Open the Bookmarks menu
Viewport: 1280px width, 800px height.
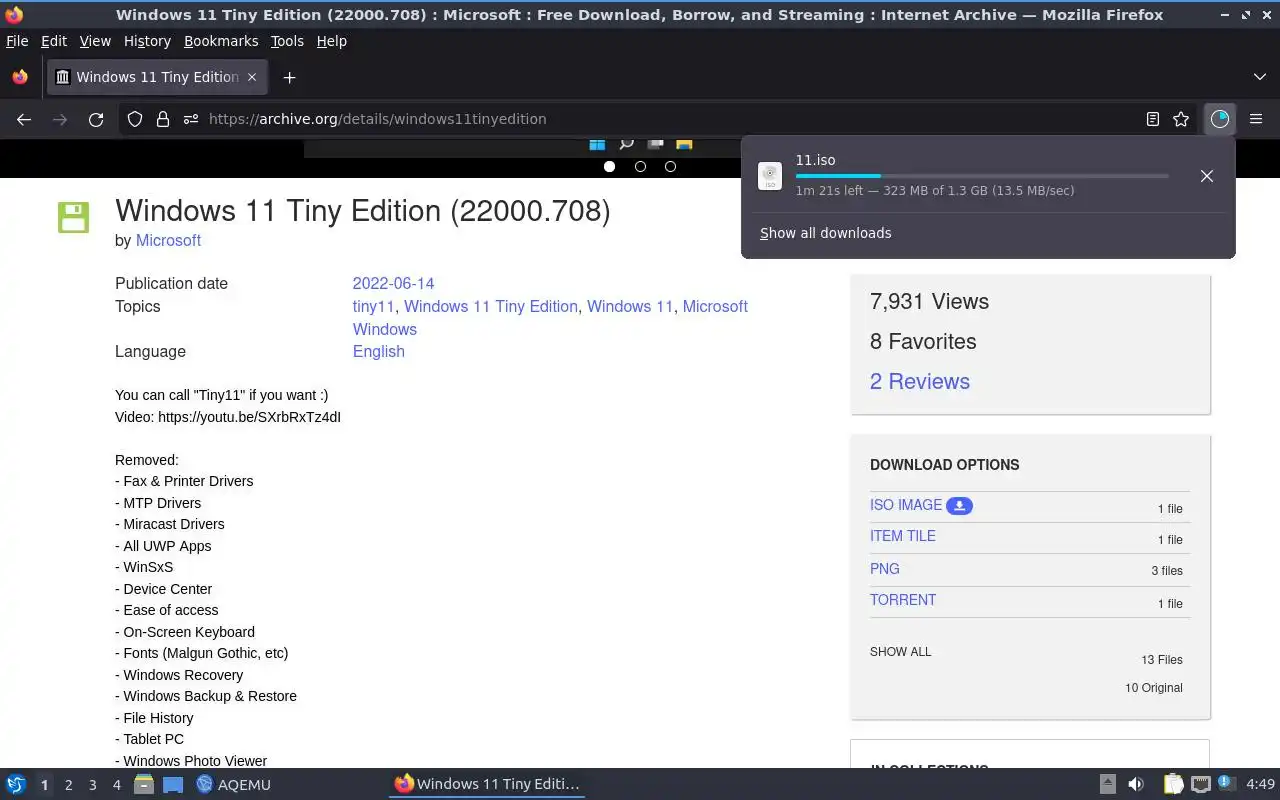[221, 41]
